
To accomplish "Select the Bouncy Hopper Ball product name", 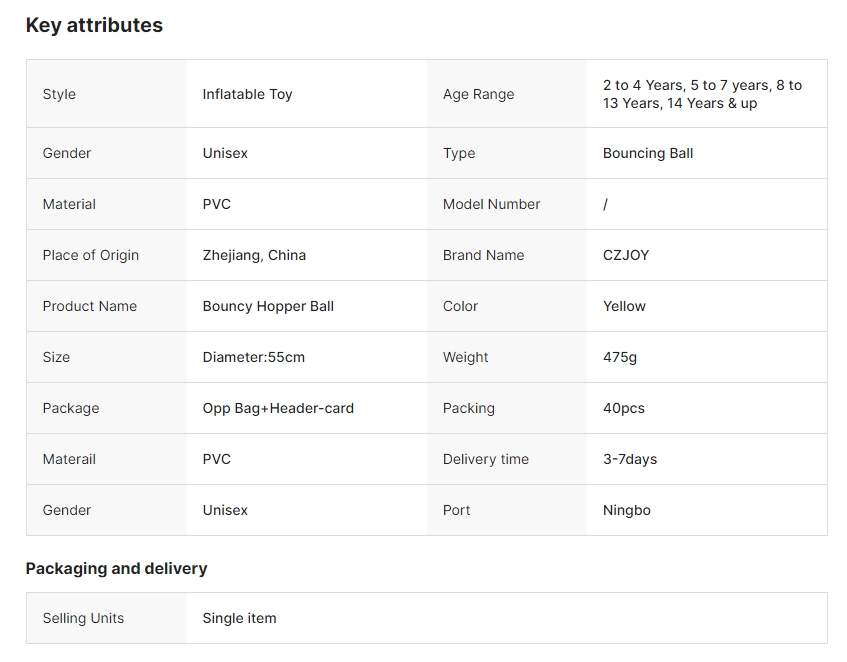I will tap(268, 306).
